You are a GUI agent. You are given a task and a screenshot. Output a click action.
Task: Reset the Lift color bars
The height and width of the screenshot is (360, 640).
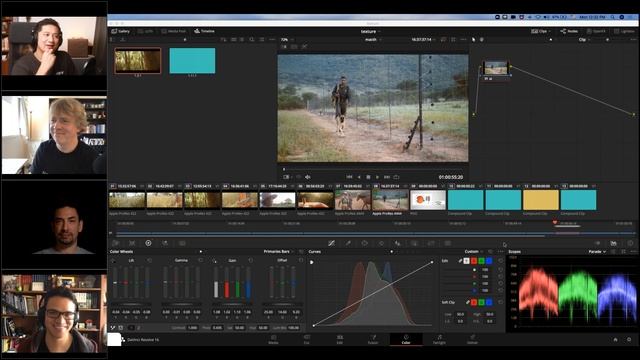[149, 260]
